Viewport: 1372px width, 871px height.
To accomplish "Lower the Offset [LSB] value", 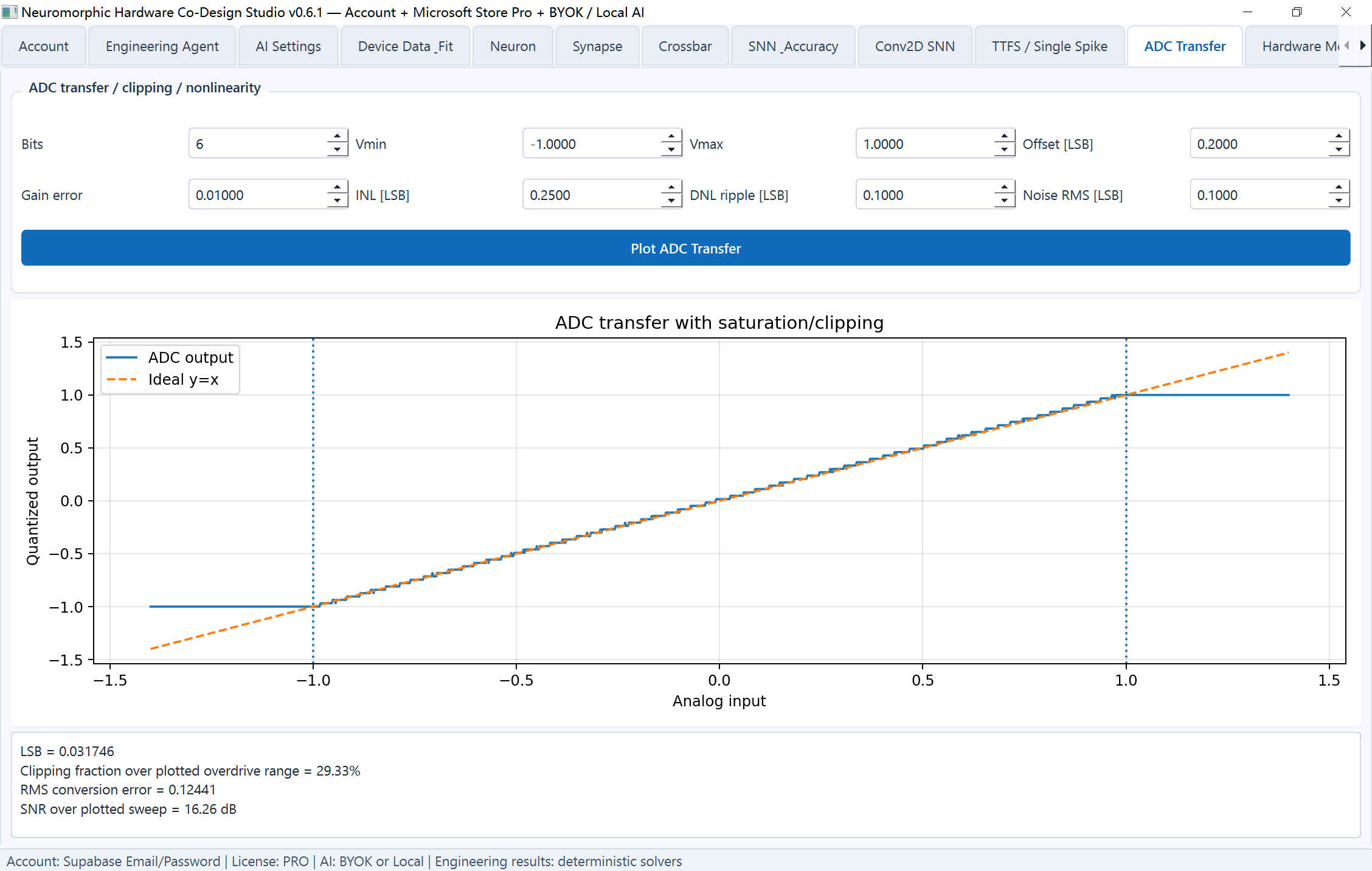I will tap(1339, 150).
